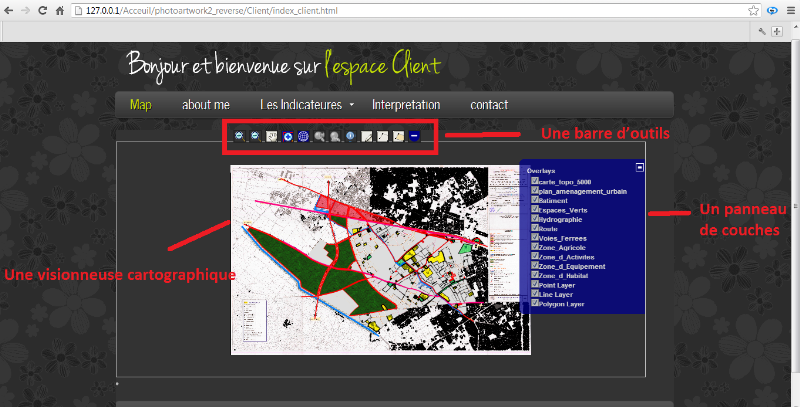The height and width of the screenshot is (407, 800).
Task: Go to the about me page
Action: point(206,105)
